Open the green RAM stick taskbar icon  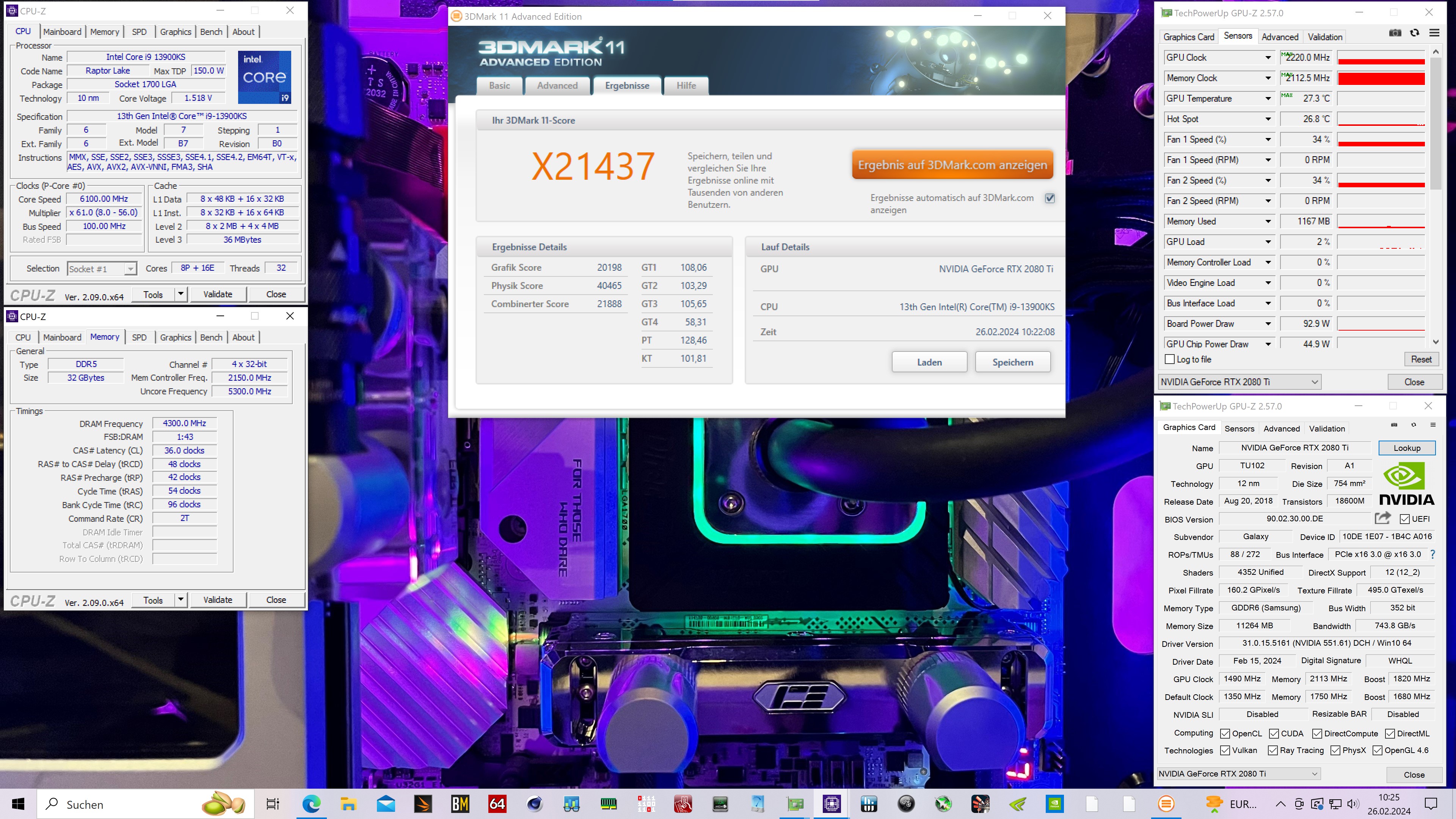coord(609,804)
